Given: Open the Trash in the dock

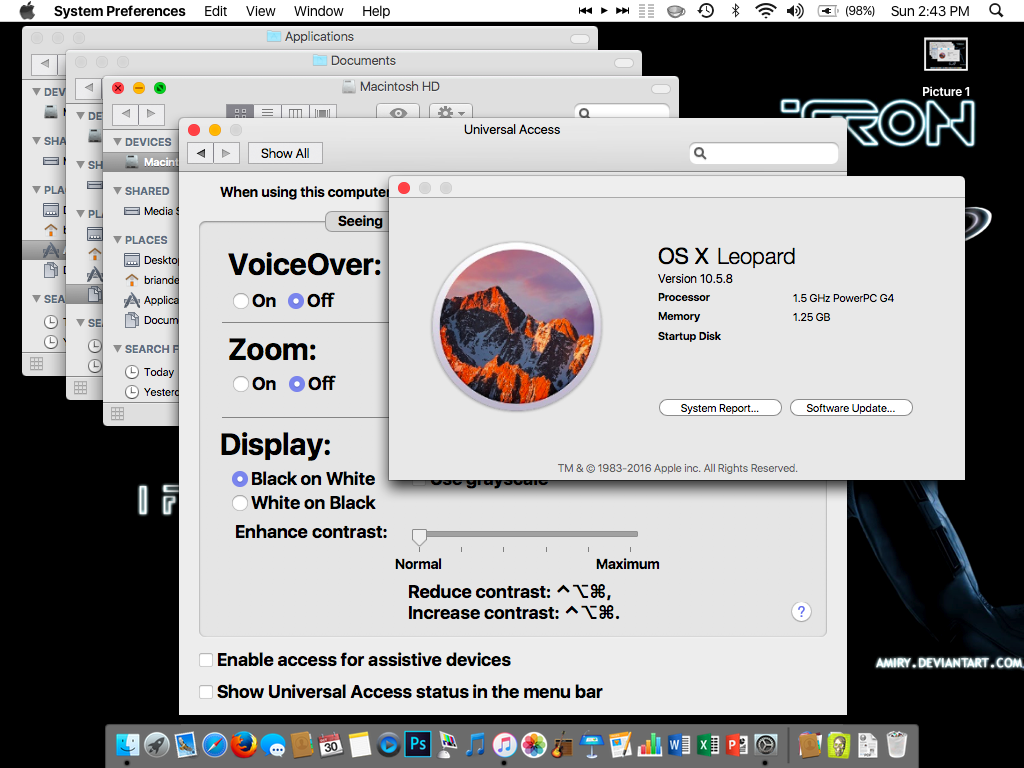Looking at the screenshot, I should click(897, 744).
